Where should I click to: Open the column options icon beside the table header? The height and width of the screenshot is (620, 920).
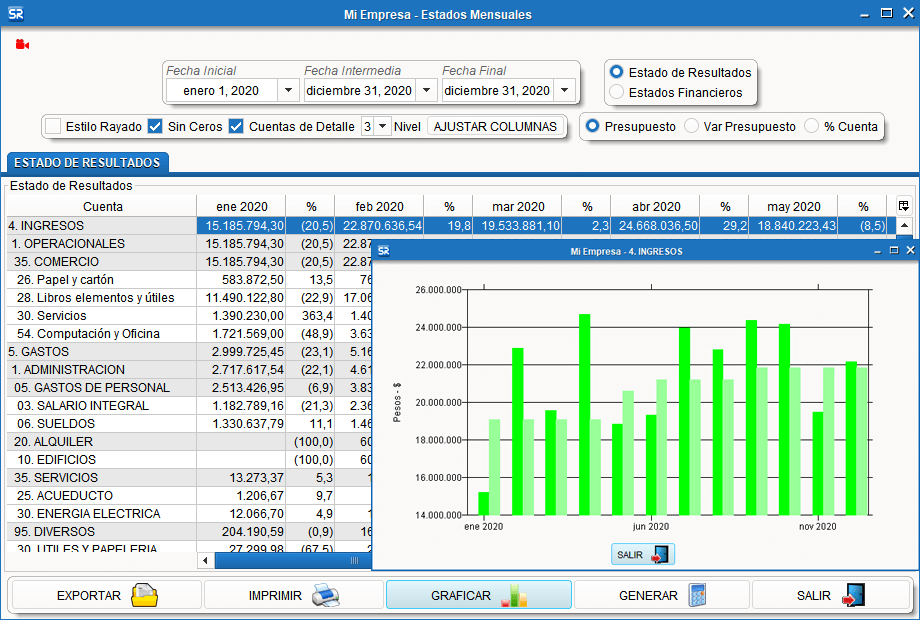(x=904, y=206)
